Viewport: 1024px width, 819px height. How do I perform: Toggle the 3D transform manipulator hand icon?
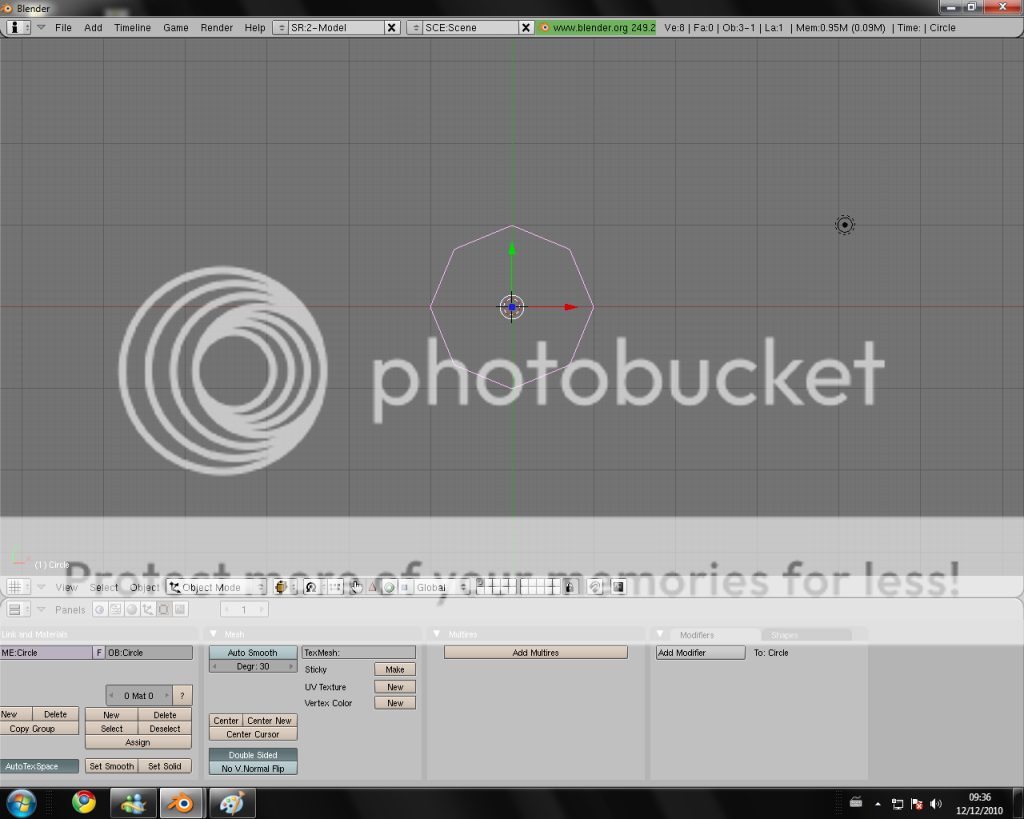[x=356, y=587]
